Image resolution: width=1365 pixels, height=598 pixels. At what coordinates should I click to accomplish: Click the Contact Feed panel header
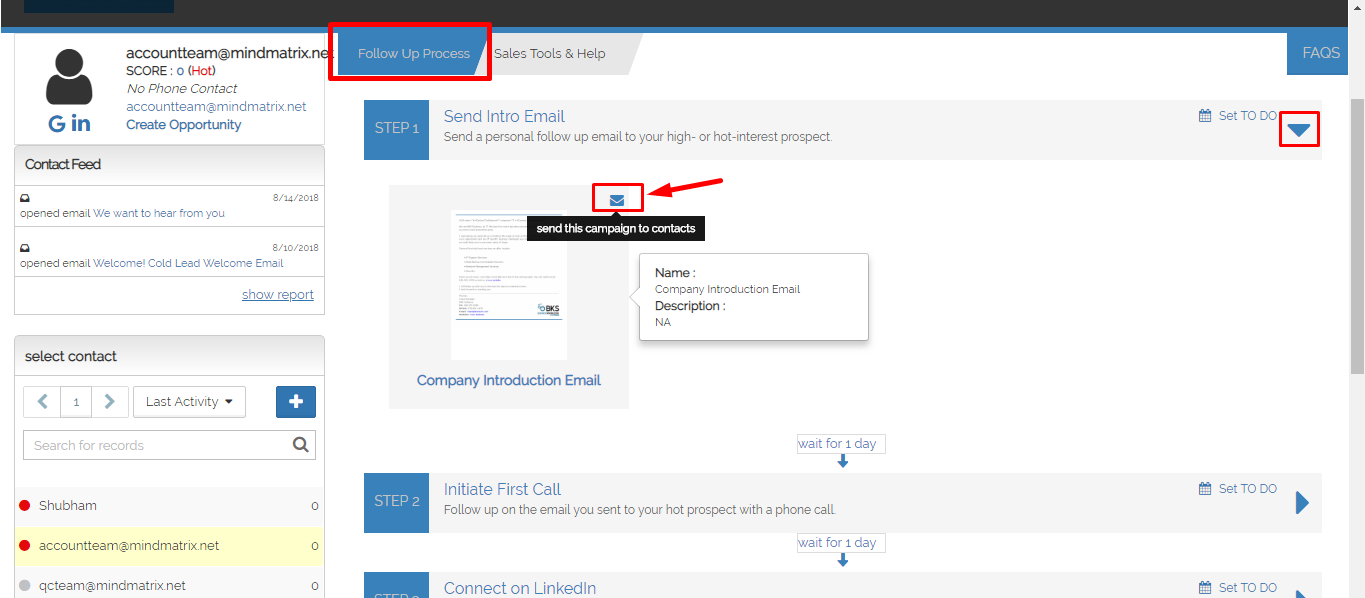tap(169, 165)
